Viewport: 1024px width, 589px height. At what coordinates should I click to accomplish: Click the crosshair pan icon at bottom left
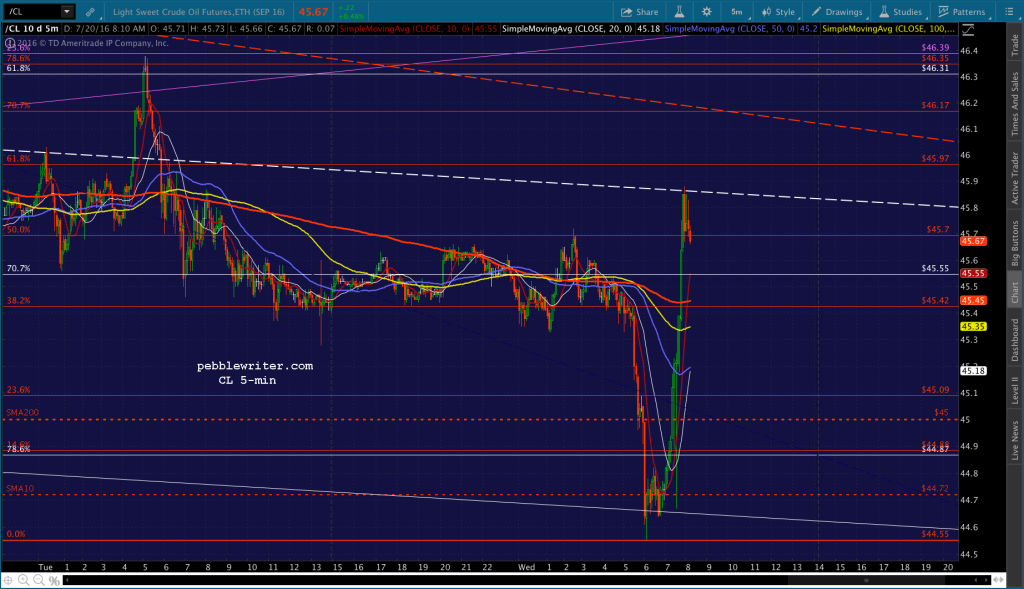coord(8,580)
